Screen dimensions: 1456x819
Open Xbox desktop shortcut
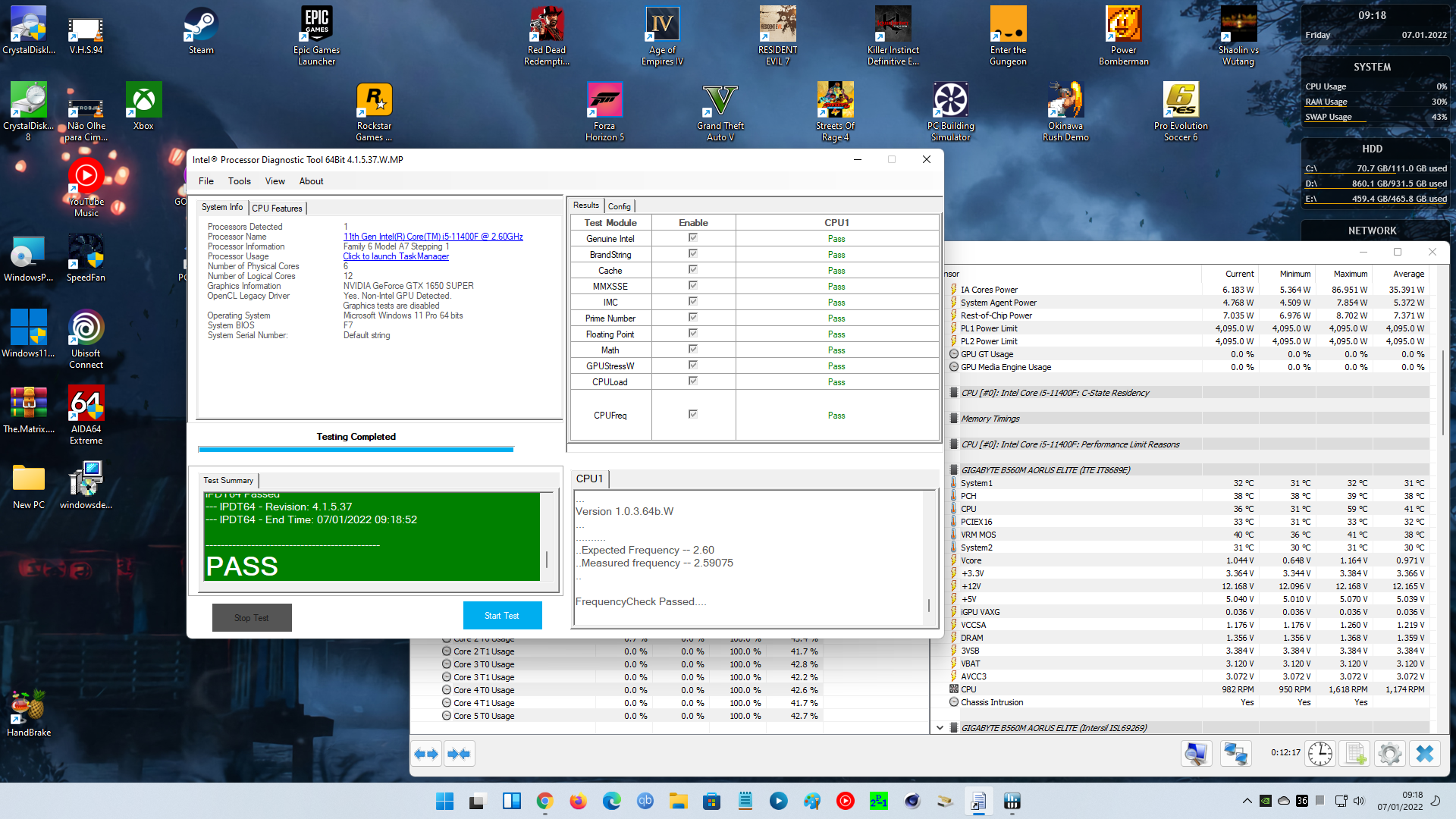pyautogui.click(x=143, y=106)
